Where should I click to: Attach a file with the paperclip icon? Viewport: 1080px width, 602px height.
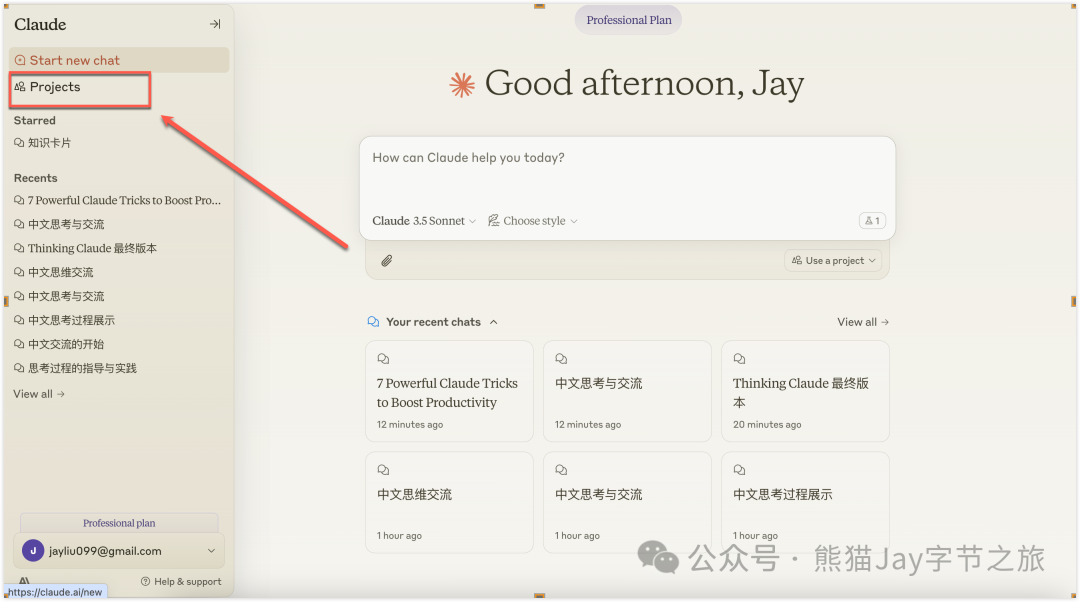[x=386, y=260]
